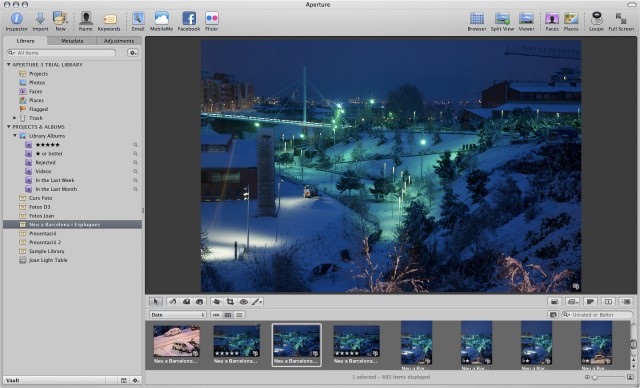The width and height of the screenshot is (640, 388).
Task: Select the Red Eye tool
Action: coord(244,302)
